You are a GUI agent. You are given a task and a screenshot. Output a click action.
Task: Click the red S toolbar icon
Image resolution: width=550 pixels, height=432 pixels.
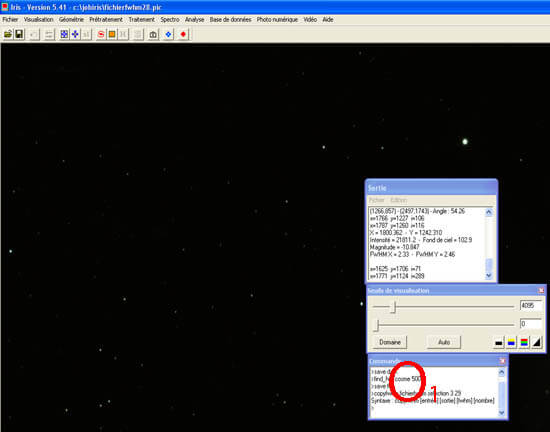[x=101, y=34]
